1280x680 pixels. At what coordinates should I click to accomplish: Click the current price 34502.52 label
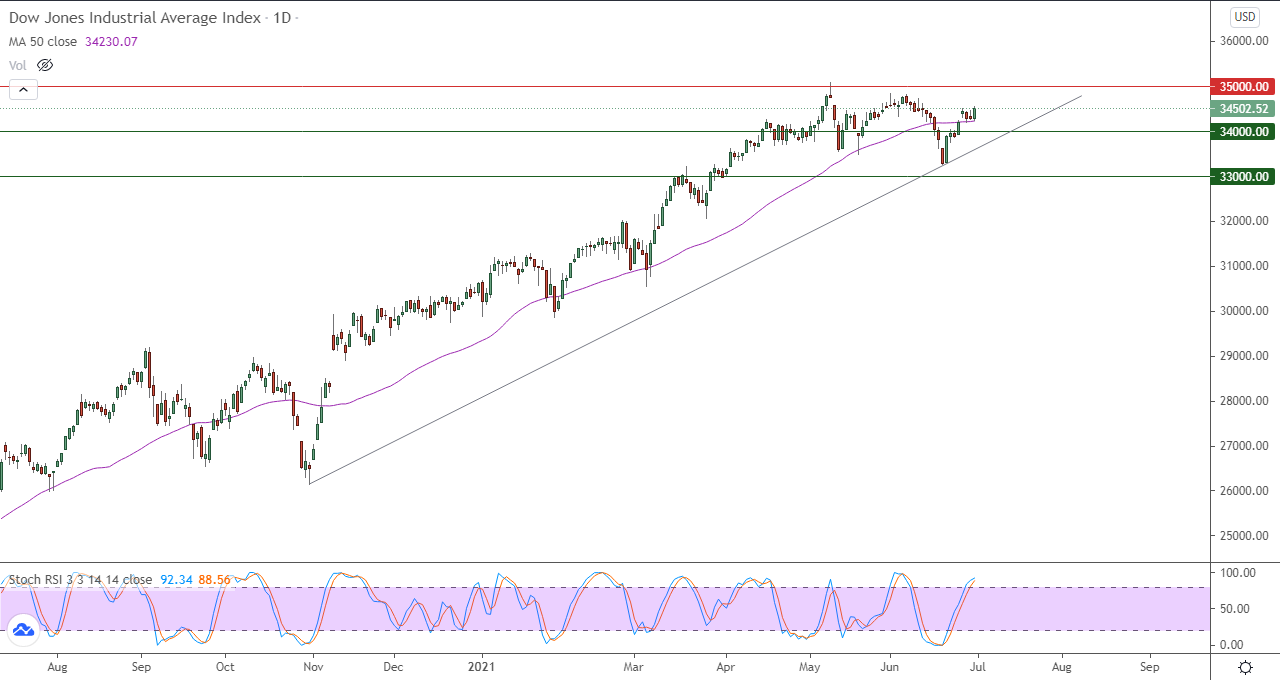(1241, 109)
